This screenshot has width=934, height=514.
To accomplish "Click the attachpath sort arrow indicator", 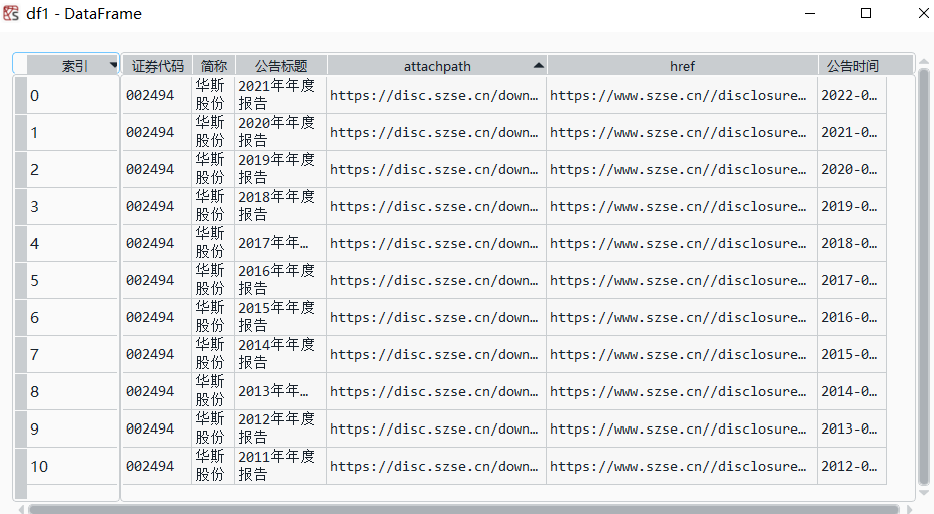I will [x=538, y=65].
